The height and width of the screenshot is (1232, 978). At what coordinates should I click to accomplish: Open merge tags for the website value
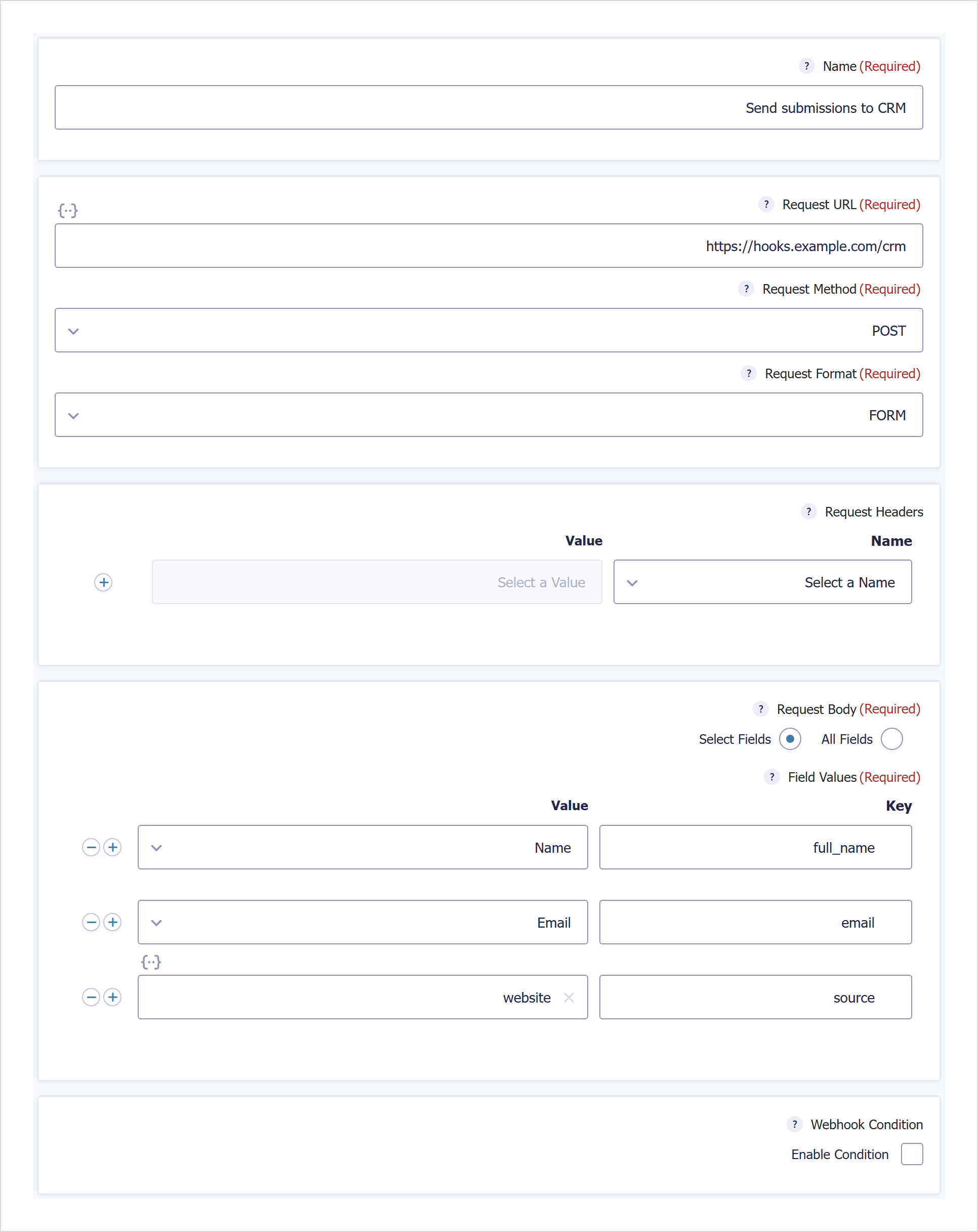(151, 962)
